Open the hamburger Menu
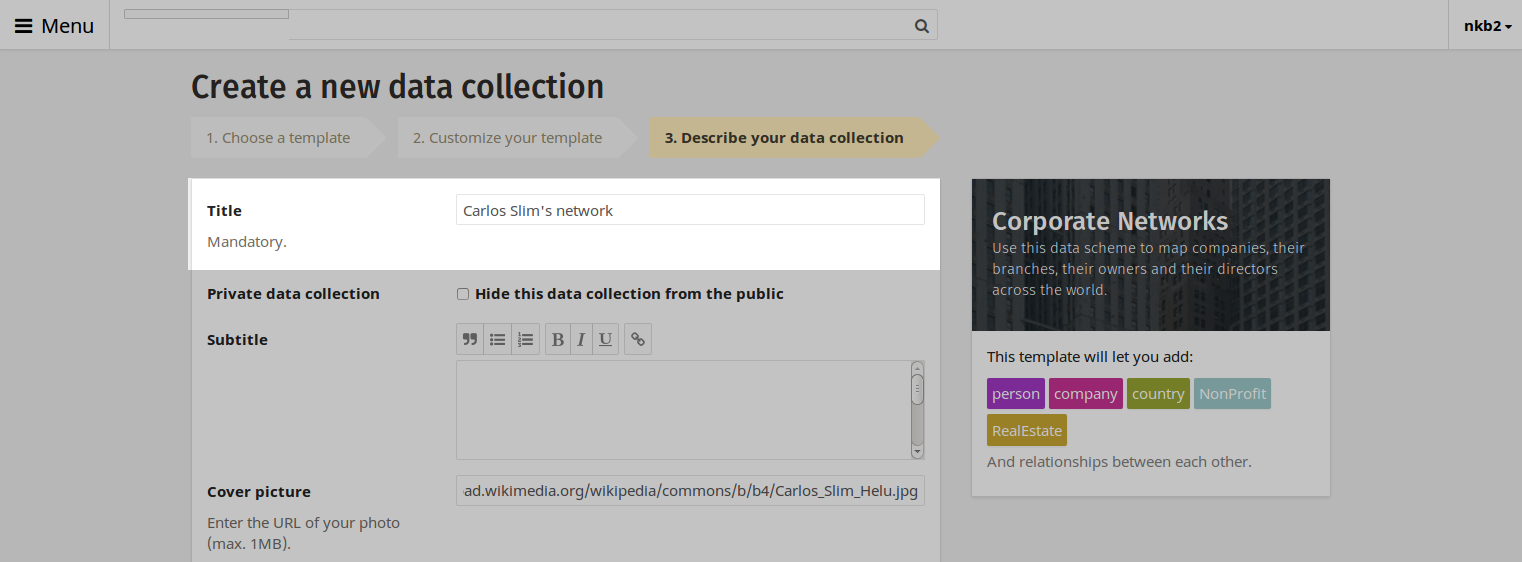This screenshot has height=562, width=1522. pyautogui.click(x=54, y=25)
